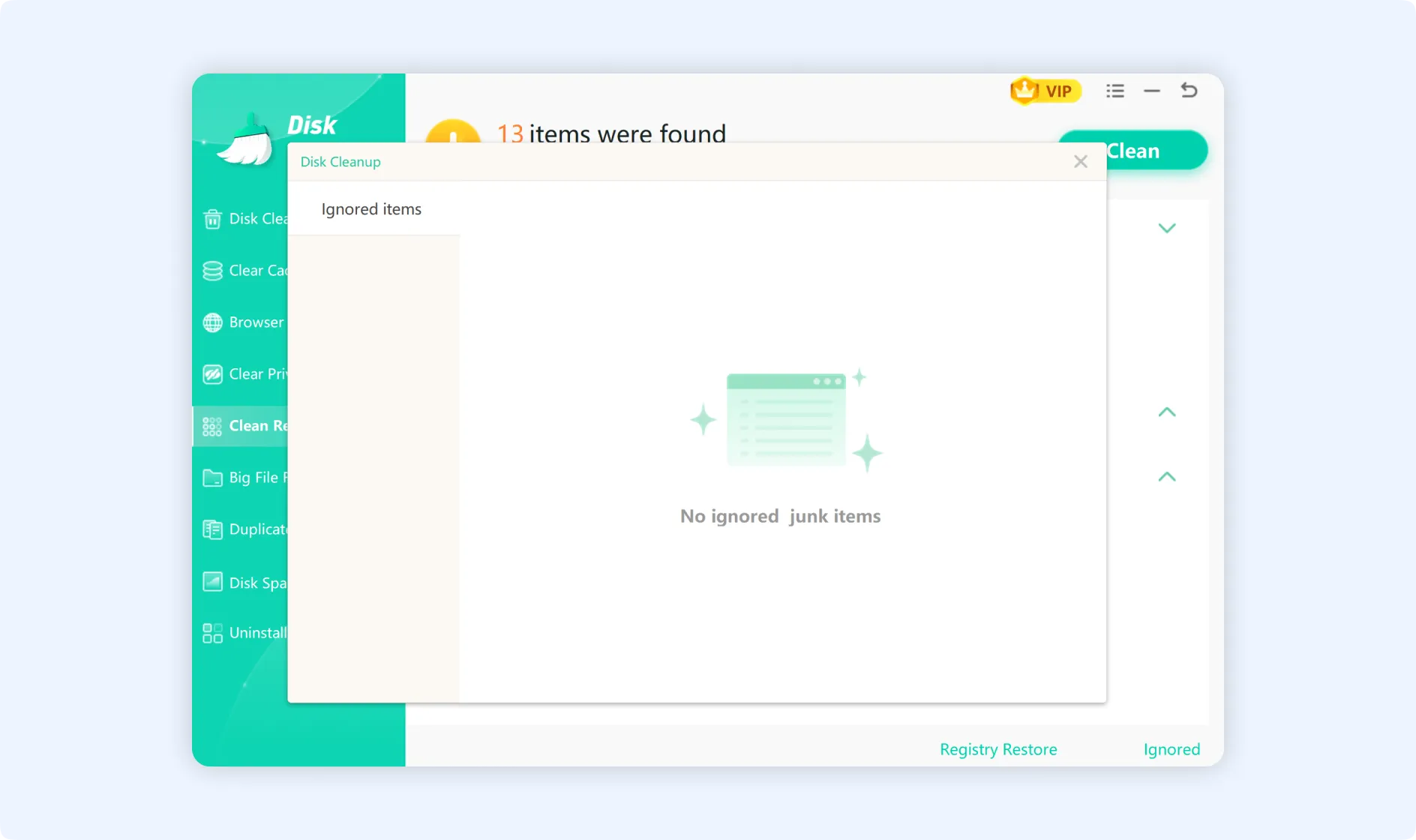Click the Uninstall apps icon

pos(212,633)
